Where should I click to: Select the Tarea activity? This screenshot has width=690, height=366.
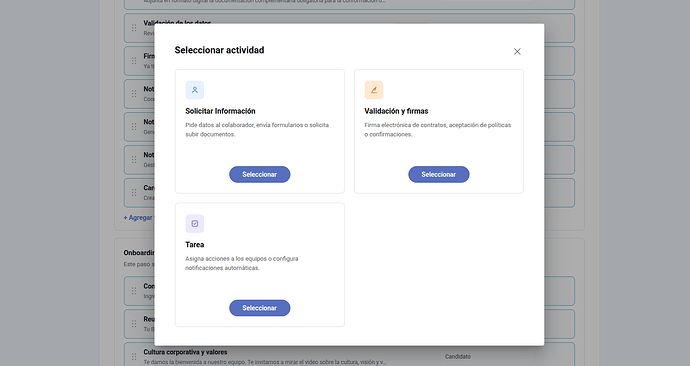coord(260,308)
